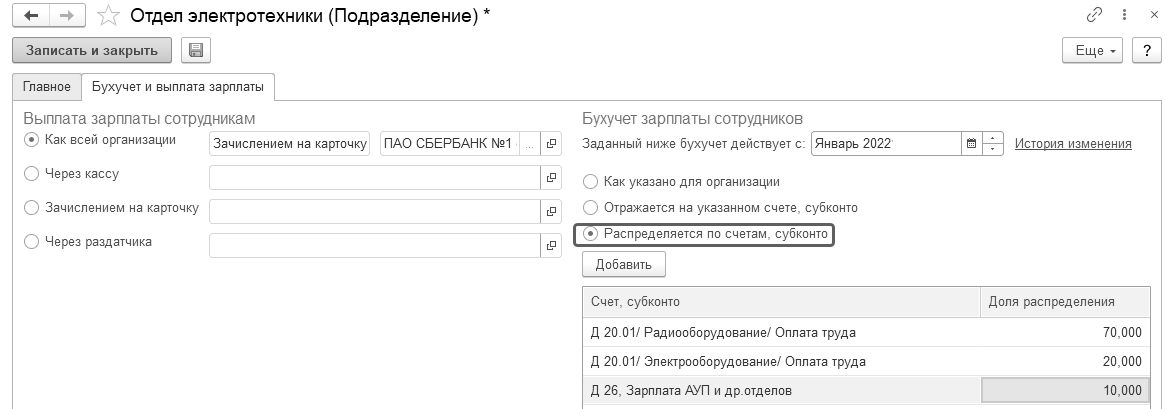
Task: Open the bank account field ПАО СБЕРБАНК
Action: [x=450, y=143]
